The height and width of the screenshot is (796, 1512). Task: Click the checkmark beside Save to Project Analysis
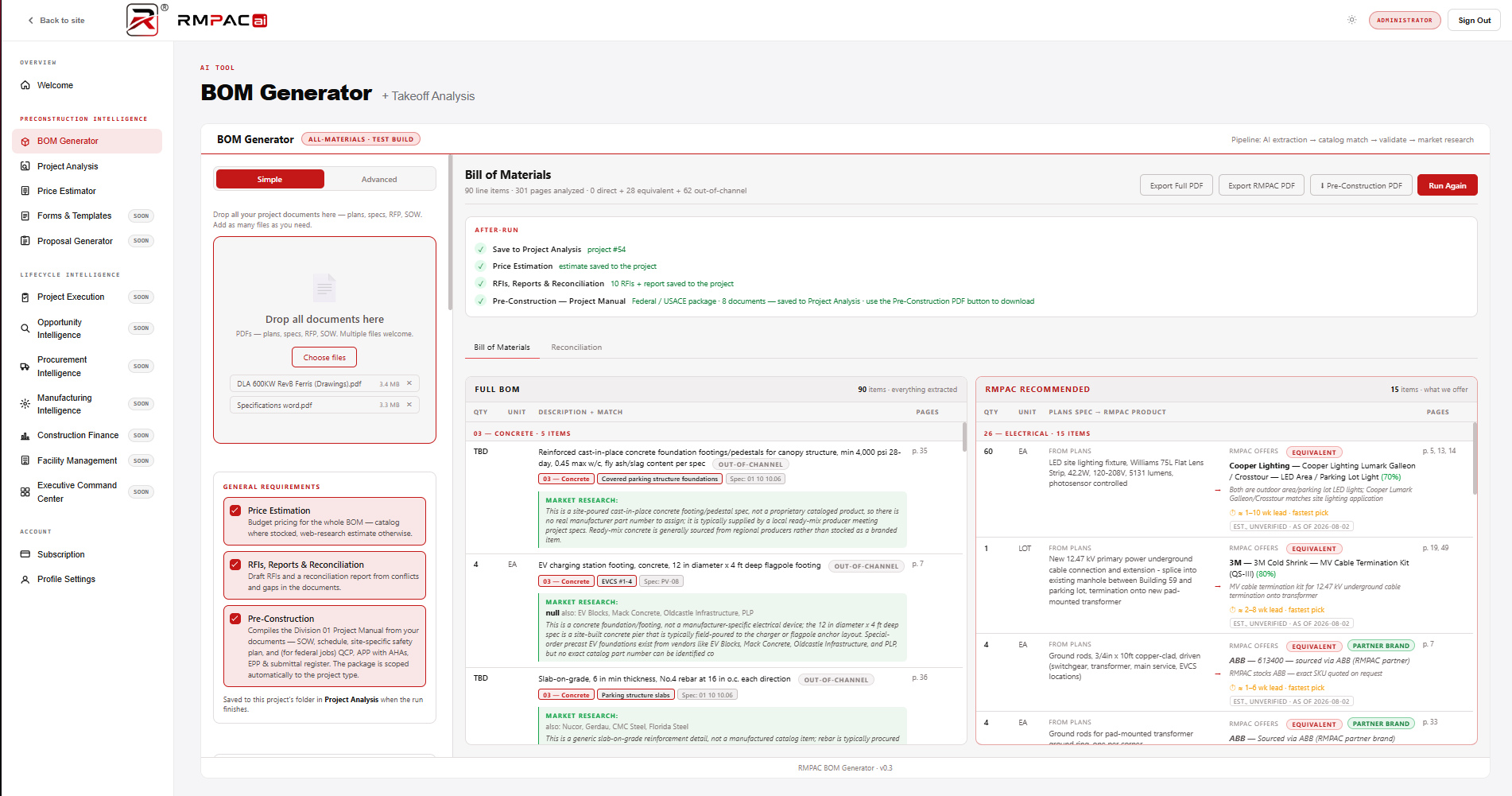click(481, 250)
